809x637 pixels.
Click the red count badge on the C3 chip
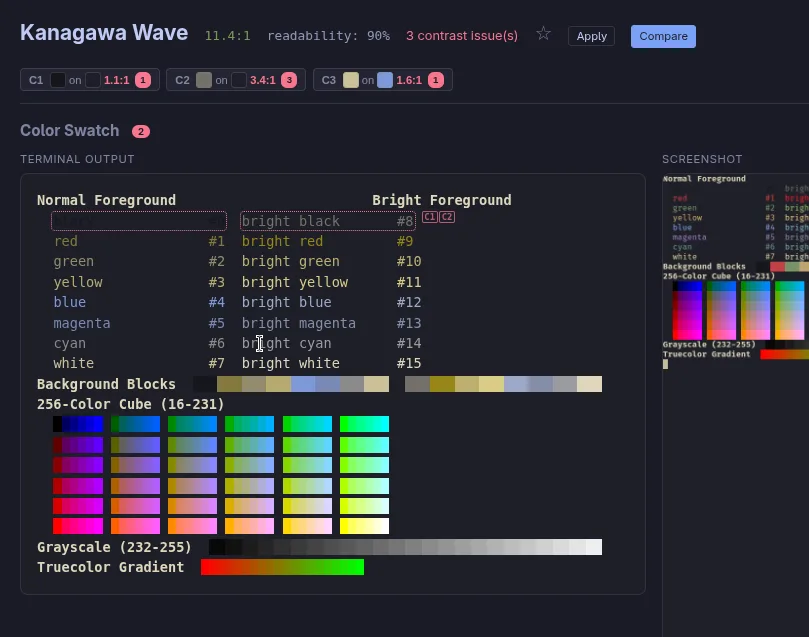436,80
